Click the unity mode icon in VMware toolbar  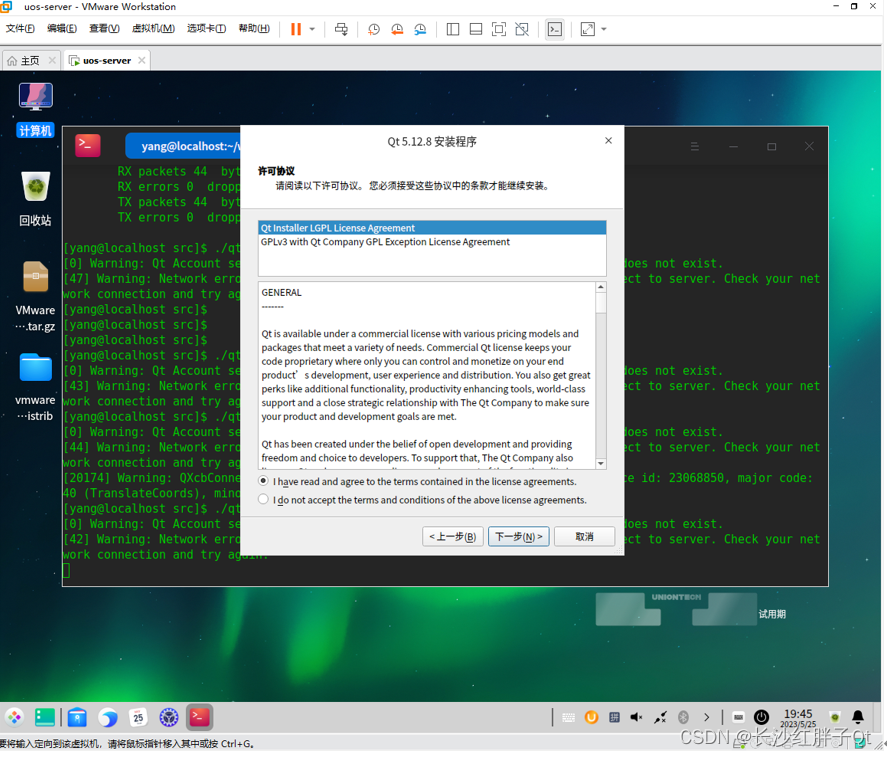click(522, 29)
